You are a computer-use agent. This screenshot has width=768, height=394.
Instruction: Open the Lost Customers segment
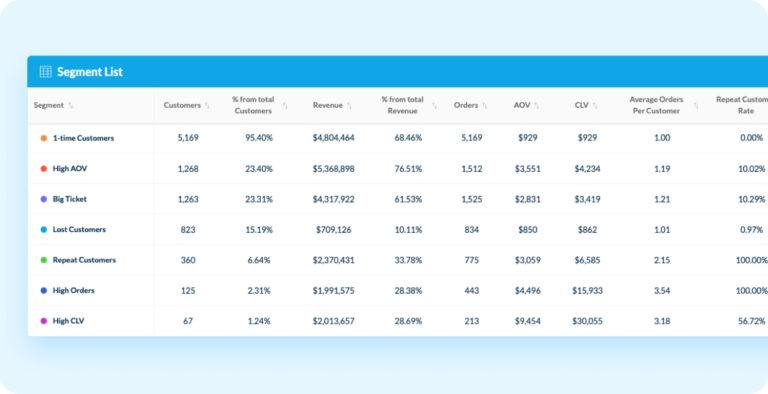tap(79, 229)
